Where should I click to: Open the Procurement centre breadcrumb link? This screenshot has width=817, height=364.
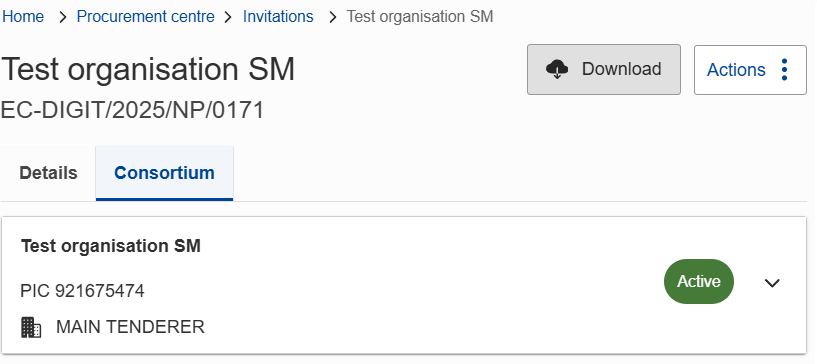click(x=145, y=17)
